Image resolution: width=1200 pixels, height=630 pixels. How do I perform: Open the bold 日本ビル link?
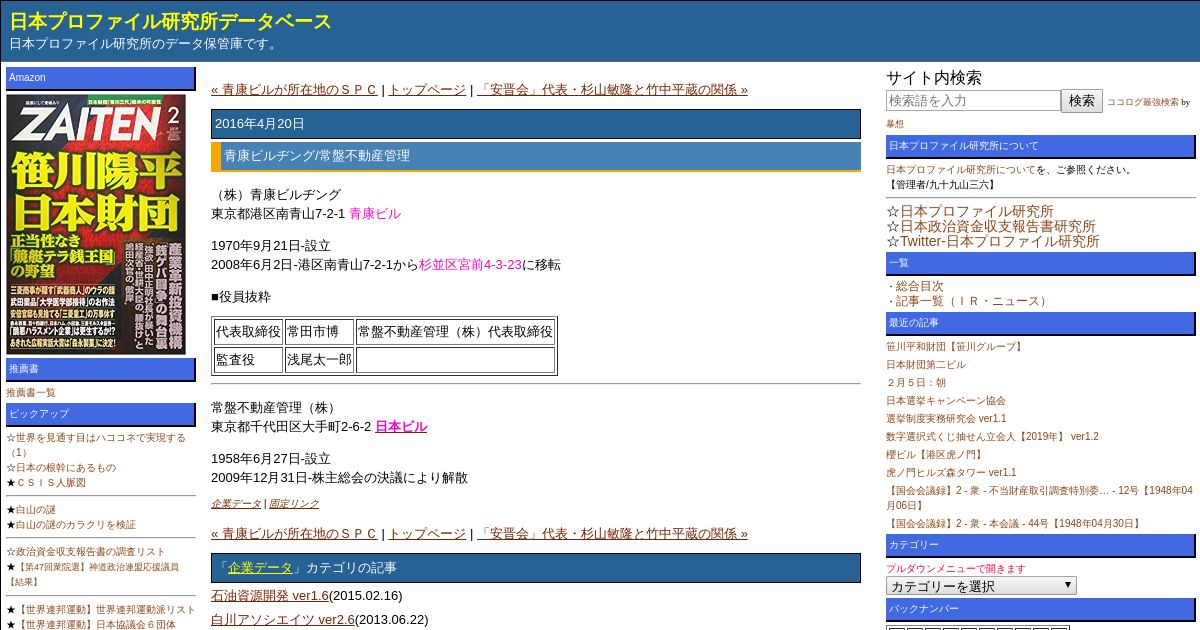401,426
